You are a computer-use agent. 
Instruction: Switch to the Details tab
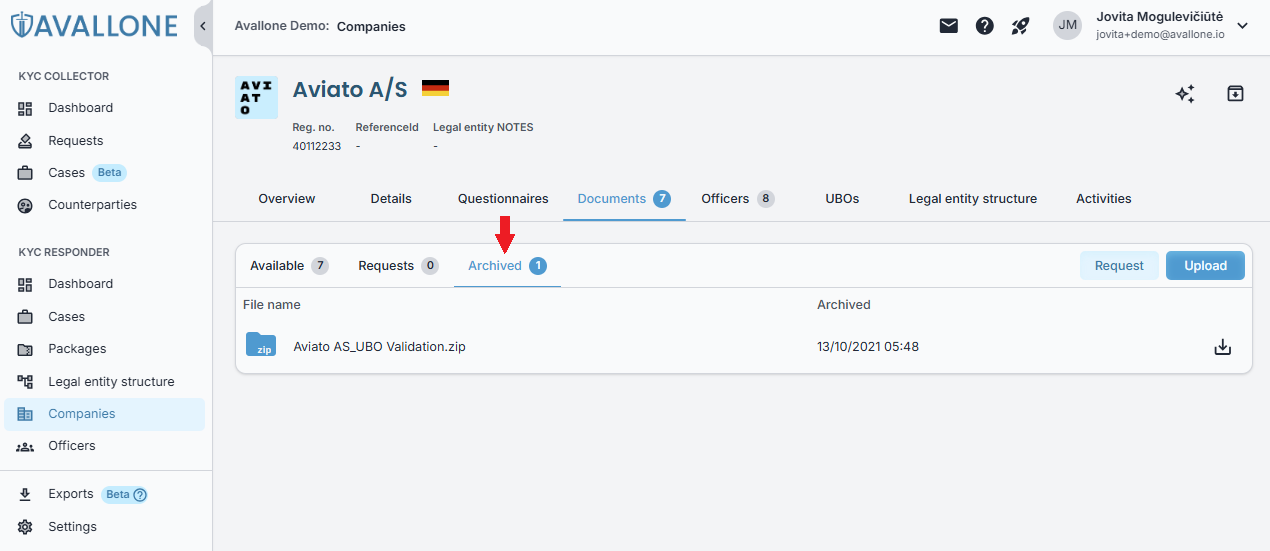tap(391, 199)
